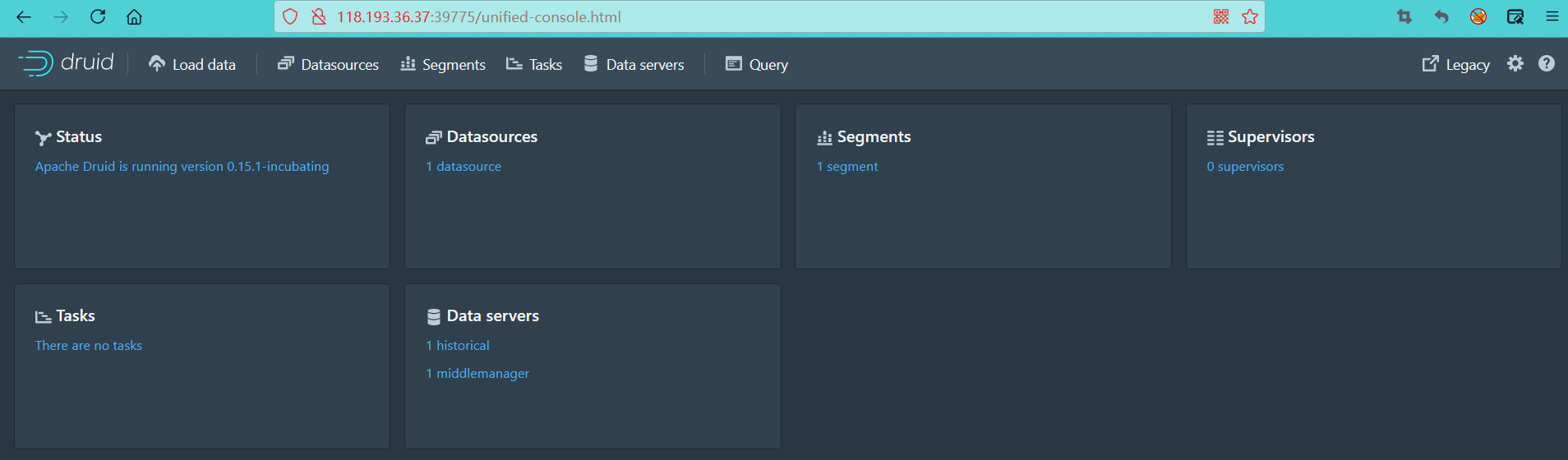The height and width of the screenshot is (460, 1568).
Task: Open the Data servers tab in the navbar
Action: 634,64
